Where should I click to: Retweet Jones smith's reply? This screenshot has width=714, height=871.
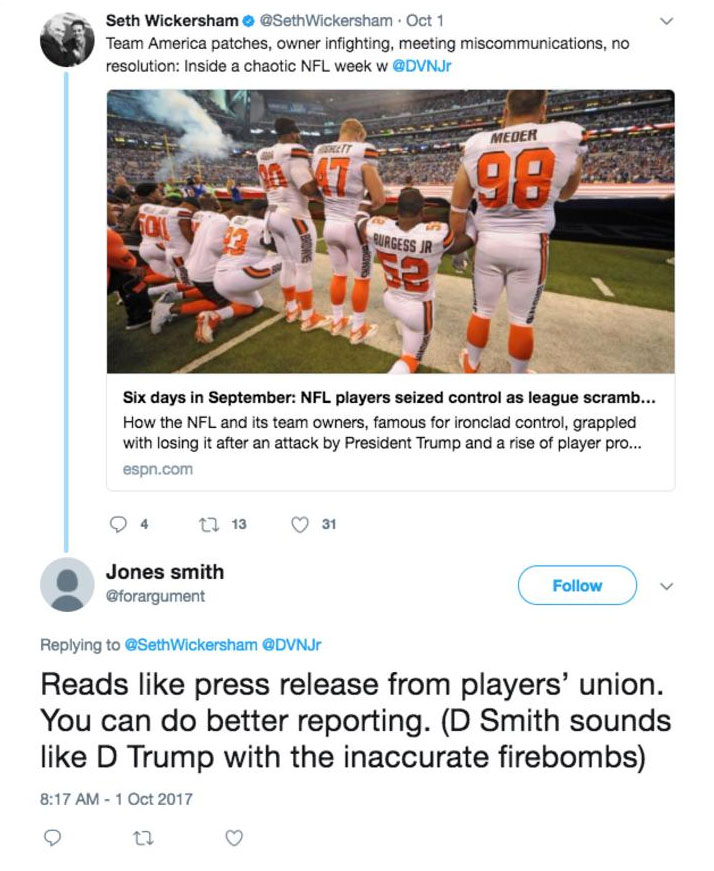[x=144, y=838]
